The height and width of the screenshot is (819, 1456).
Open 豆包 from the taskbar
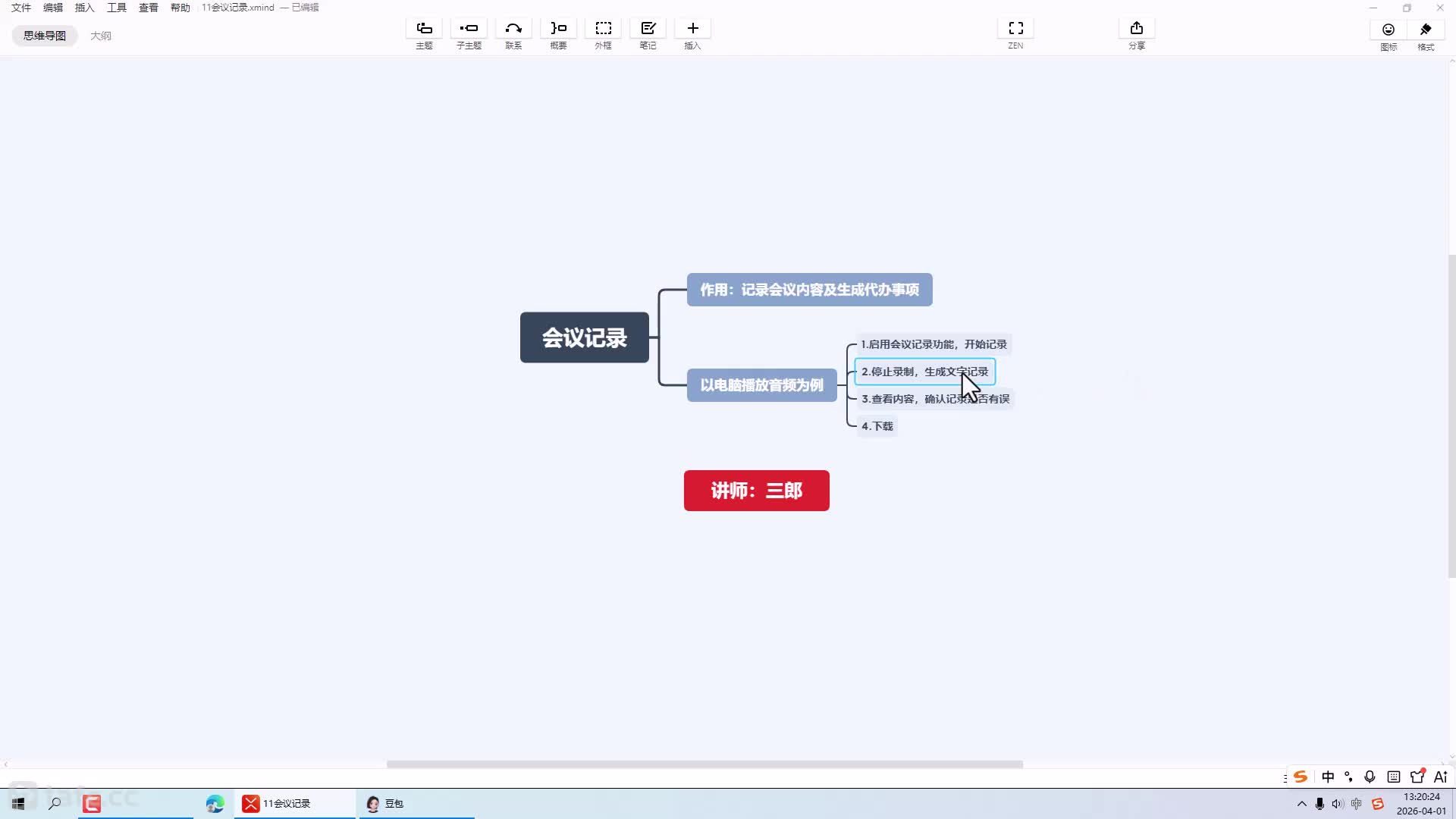(x=387, y=804)
